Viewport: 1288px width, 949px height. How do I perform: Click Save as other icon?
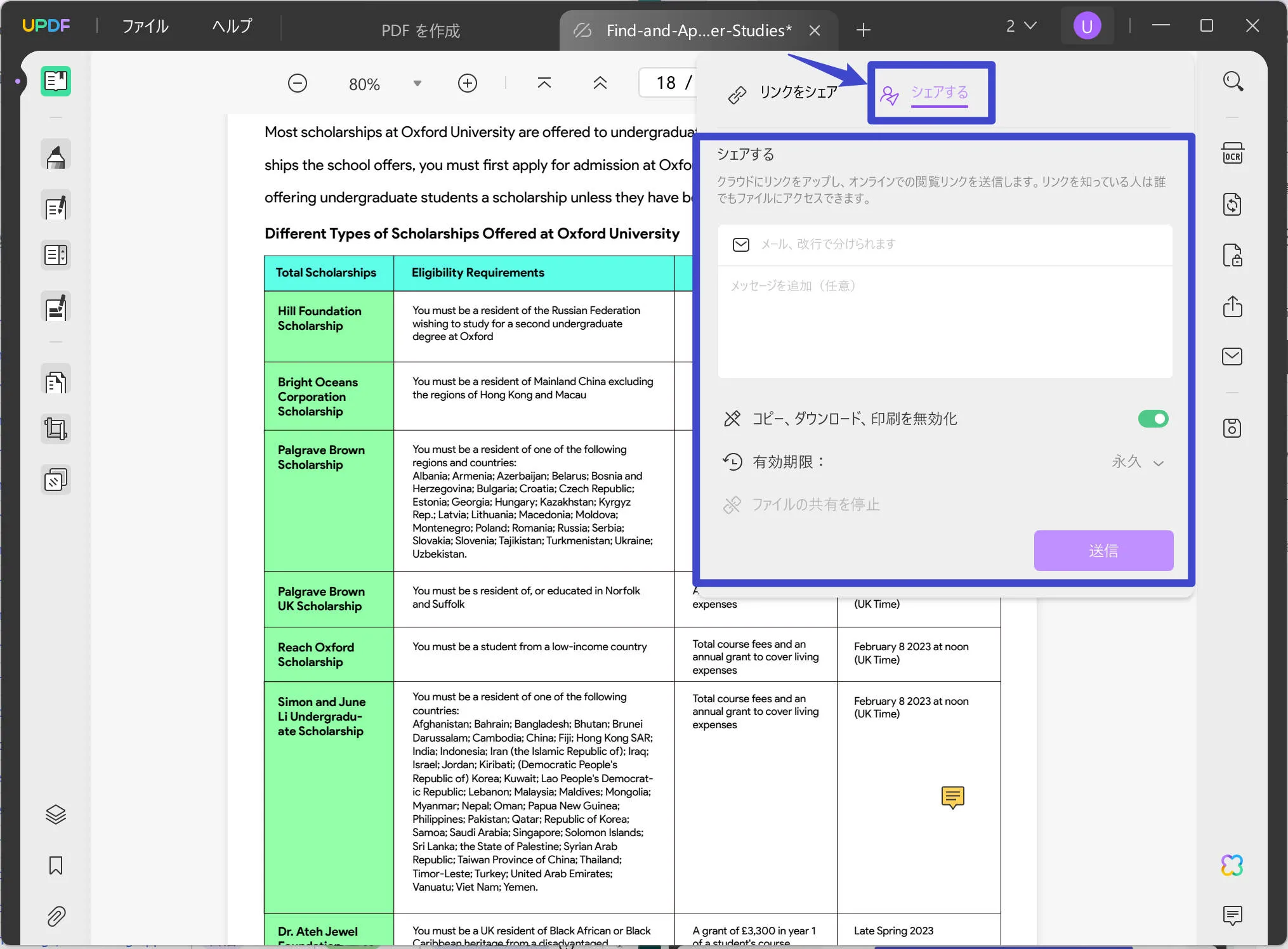(1233, 428)
